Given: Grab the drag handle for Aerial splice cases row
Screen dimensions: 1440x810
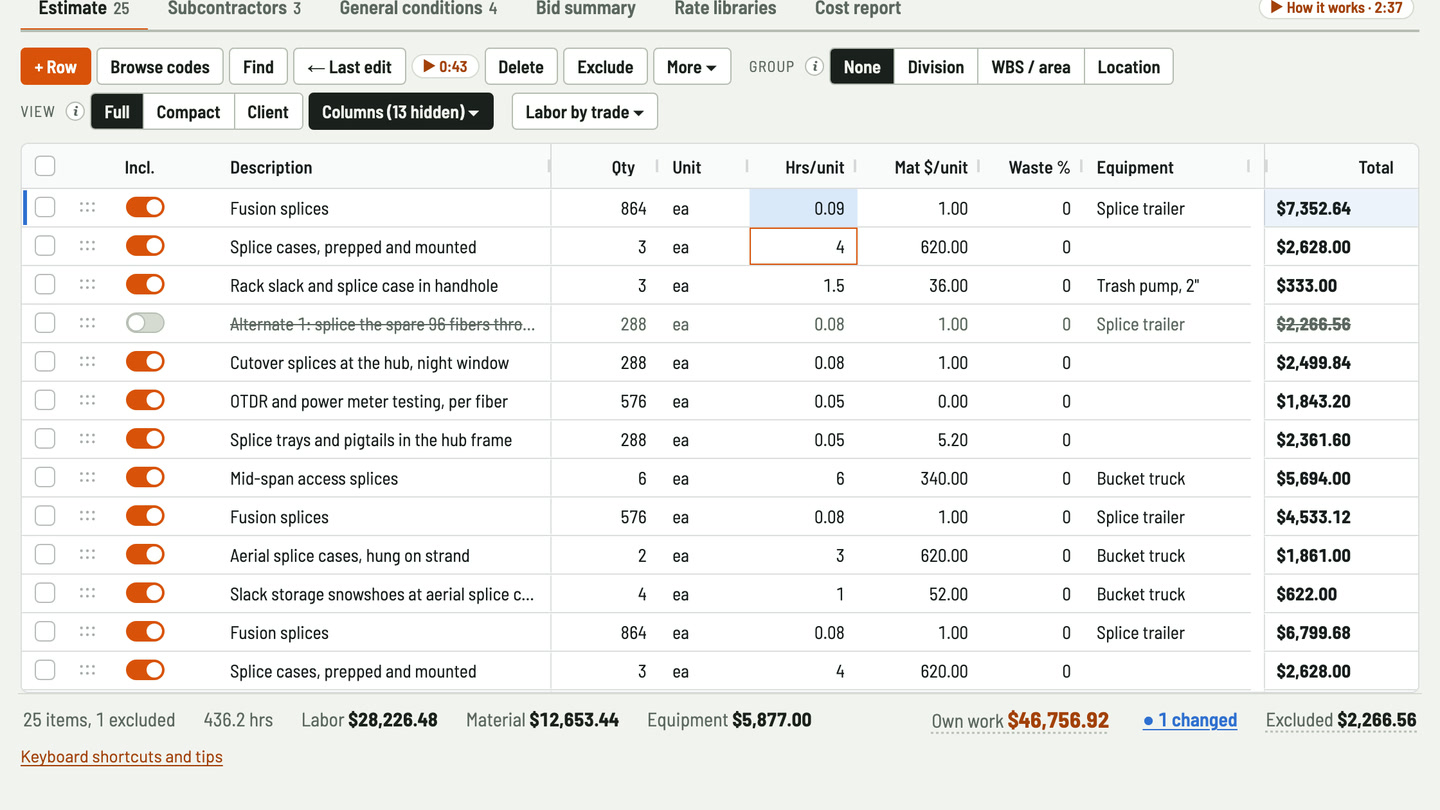Looking at the screenshot, I should 87,555.
